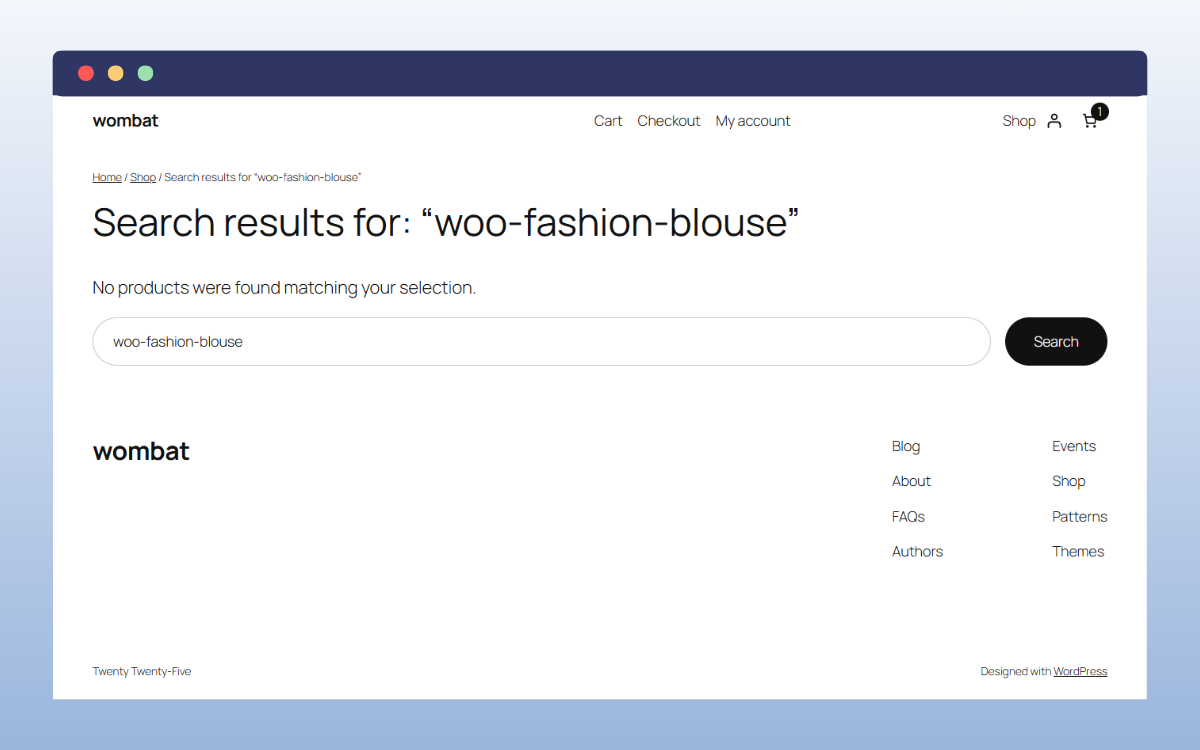The image size is (1200, 750).
Task: Open the Shop link in header
Action: [x=1019, y=121]
